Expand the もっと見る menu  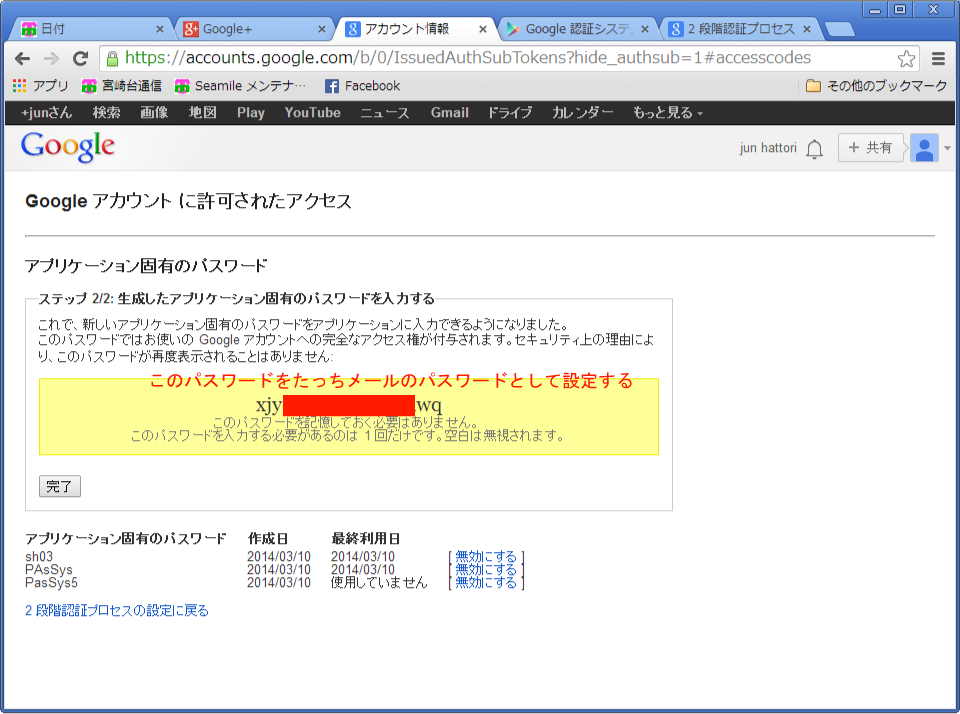click(668, 113)
